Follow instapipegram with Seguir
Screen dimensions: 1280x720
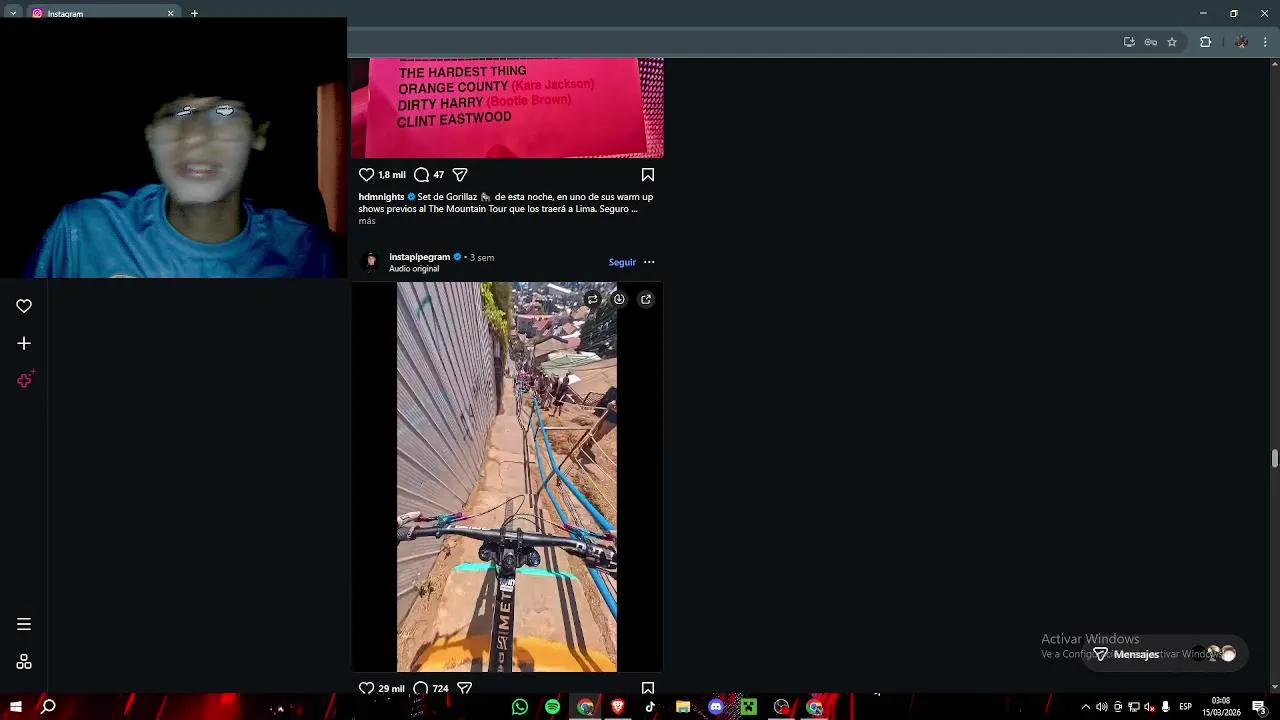(x=622, y=262)
